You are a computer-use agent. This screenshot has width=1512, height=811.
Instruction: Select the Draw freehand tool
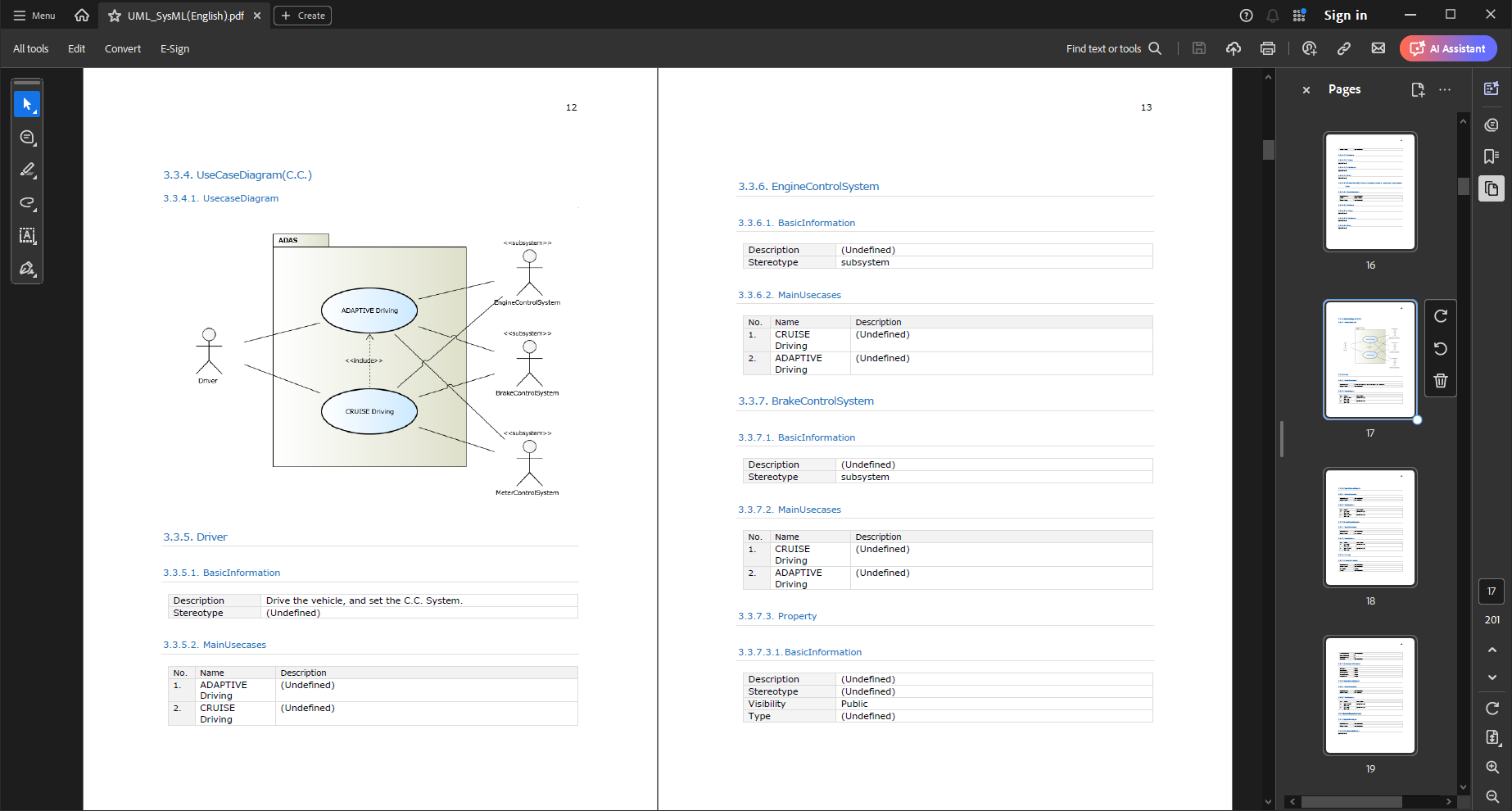click(27, 202)
